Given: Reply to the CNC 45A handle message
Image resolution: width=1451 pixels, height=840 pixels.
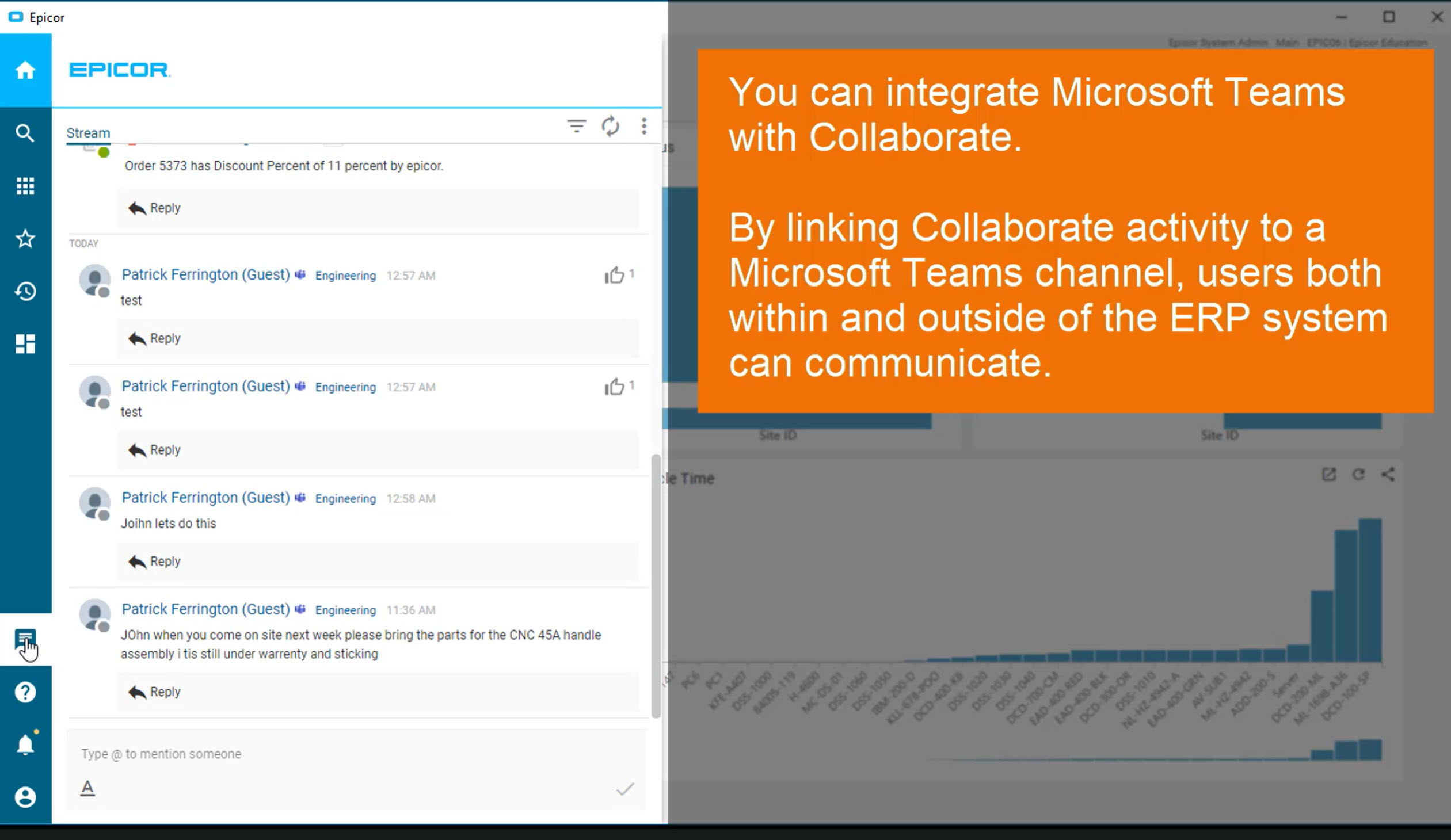Looking at the screenshot, I should (154, 692).
